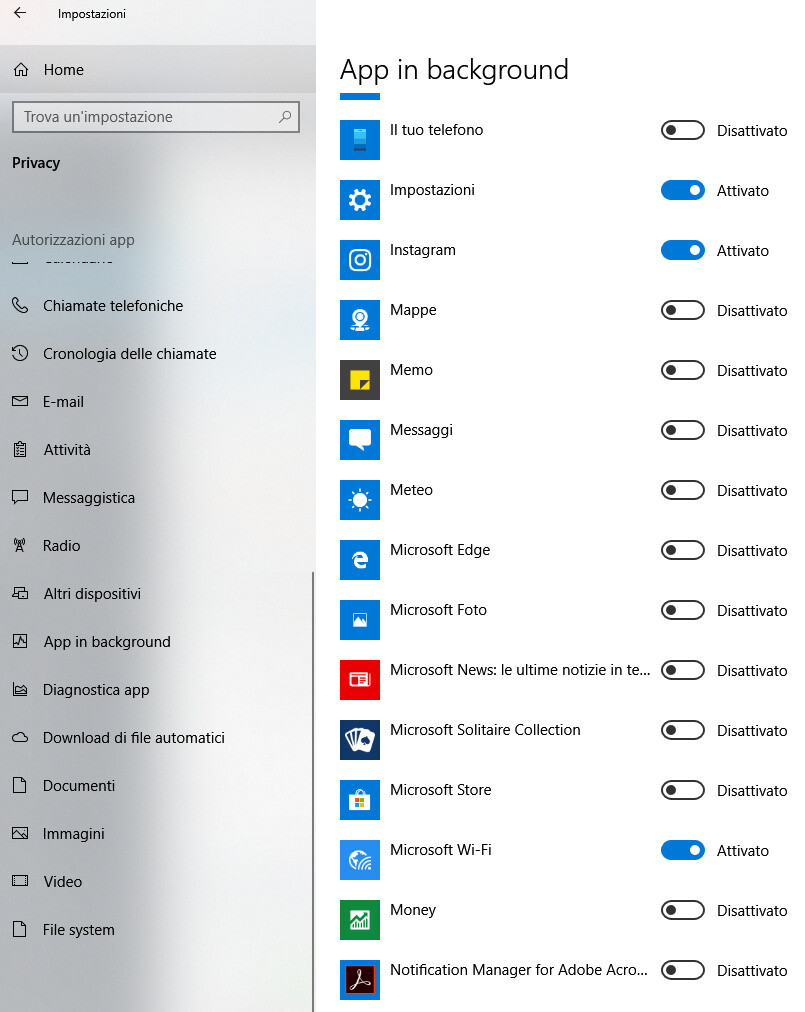Click the Radio antenna icon
This screenshot has width=805, height=1012.
(20, 545)
